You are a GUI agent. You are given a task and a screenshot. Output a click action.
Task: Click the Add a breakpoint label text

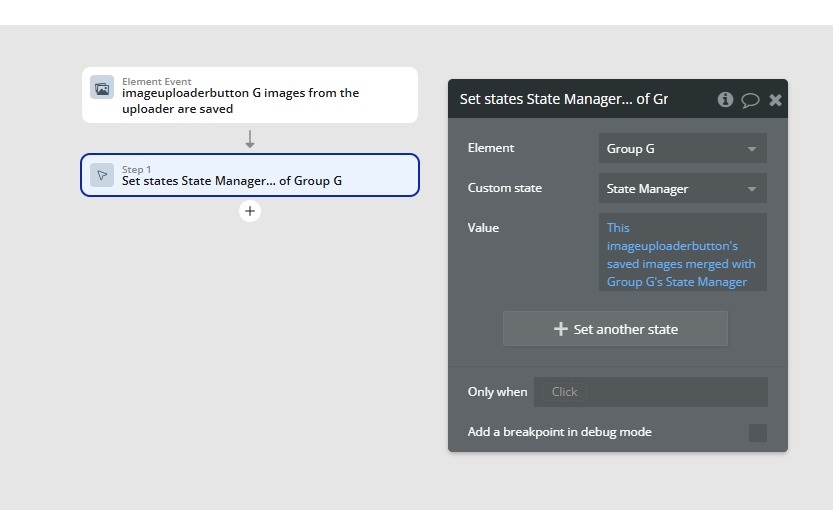[x=560, y=432]
